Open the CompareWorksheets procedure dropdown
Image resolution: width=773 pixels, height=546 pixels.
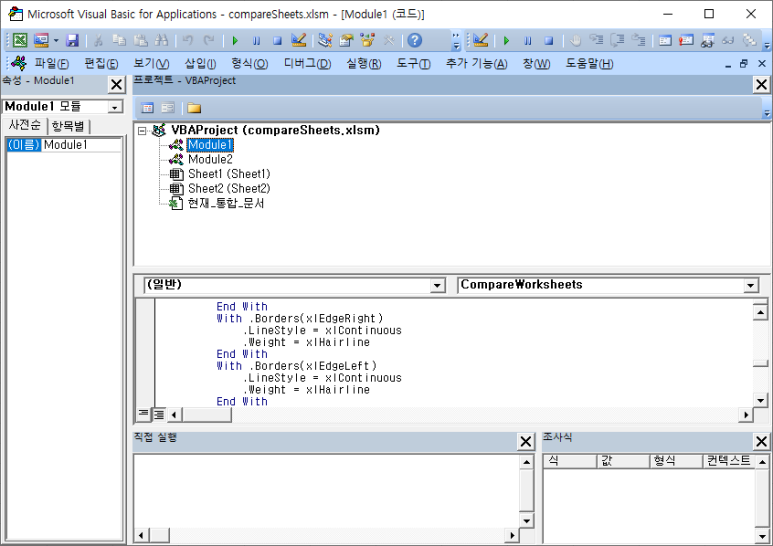750,285
